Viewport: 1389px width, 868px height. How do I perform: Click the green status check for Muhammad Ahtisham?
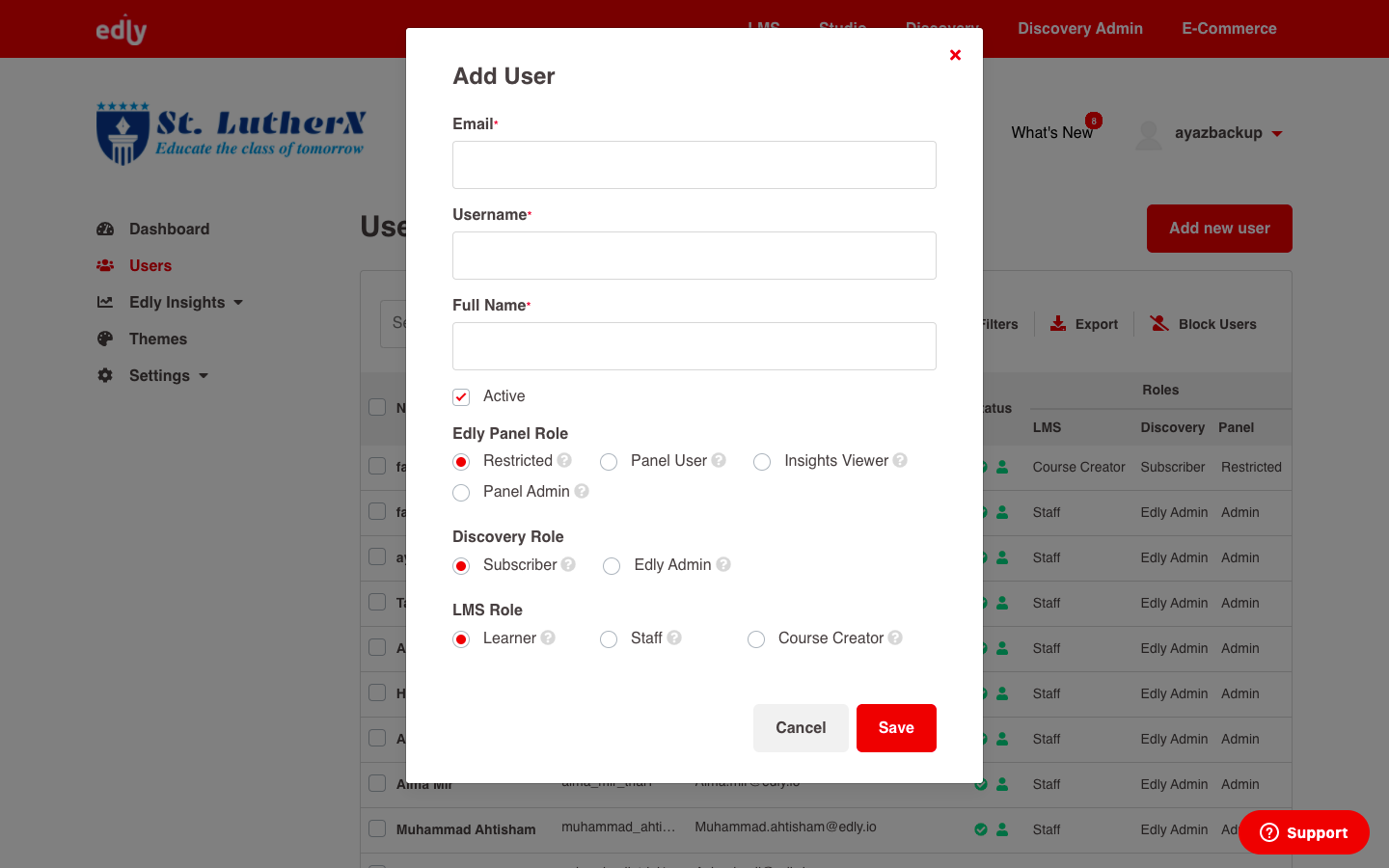point(981,829)
